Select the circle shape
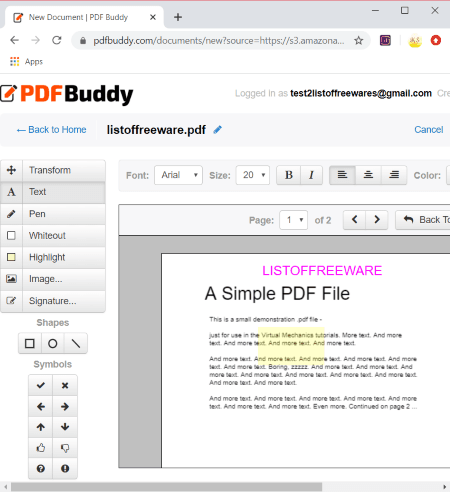 (x=53, y=343)
